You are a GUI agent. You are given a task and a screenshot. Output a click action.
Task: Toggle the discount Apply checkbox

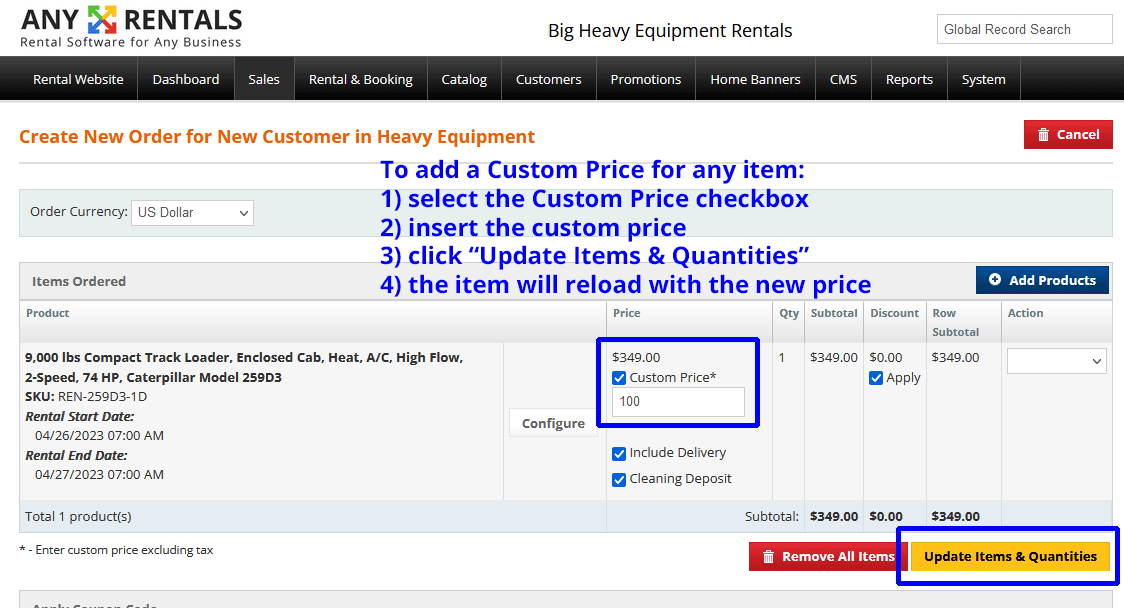(x=876, y=378)
